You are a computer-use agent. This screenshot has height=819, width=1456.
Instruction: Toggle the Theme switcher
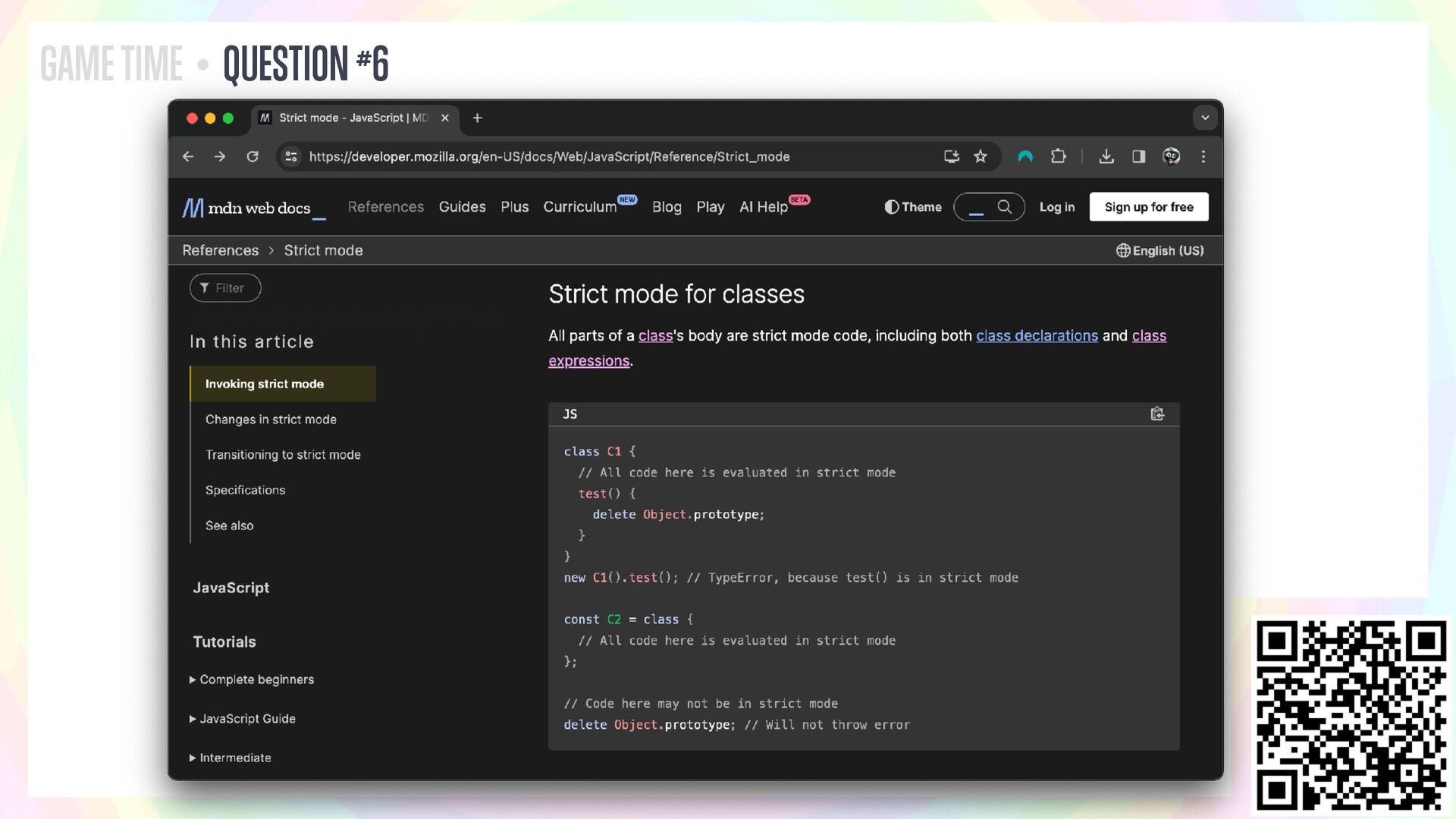coord(913,207)
